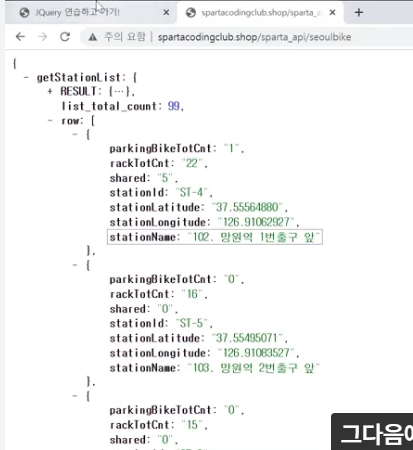
Task: Click the forward navigation arrow
Action: pyautogui.click(x=43, y=37)
